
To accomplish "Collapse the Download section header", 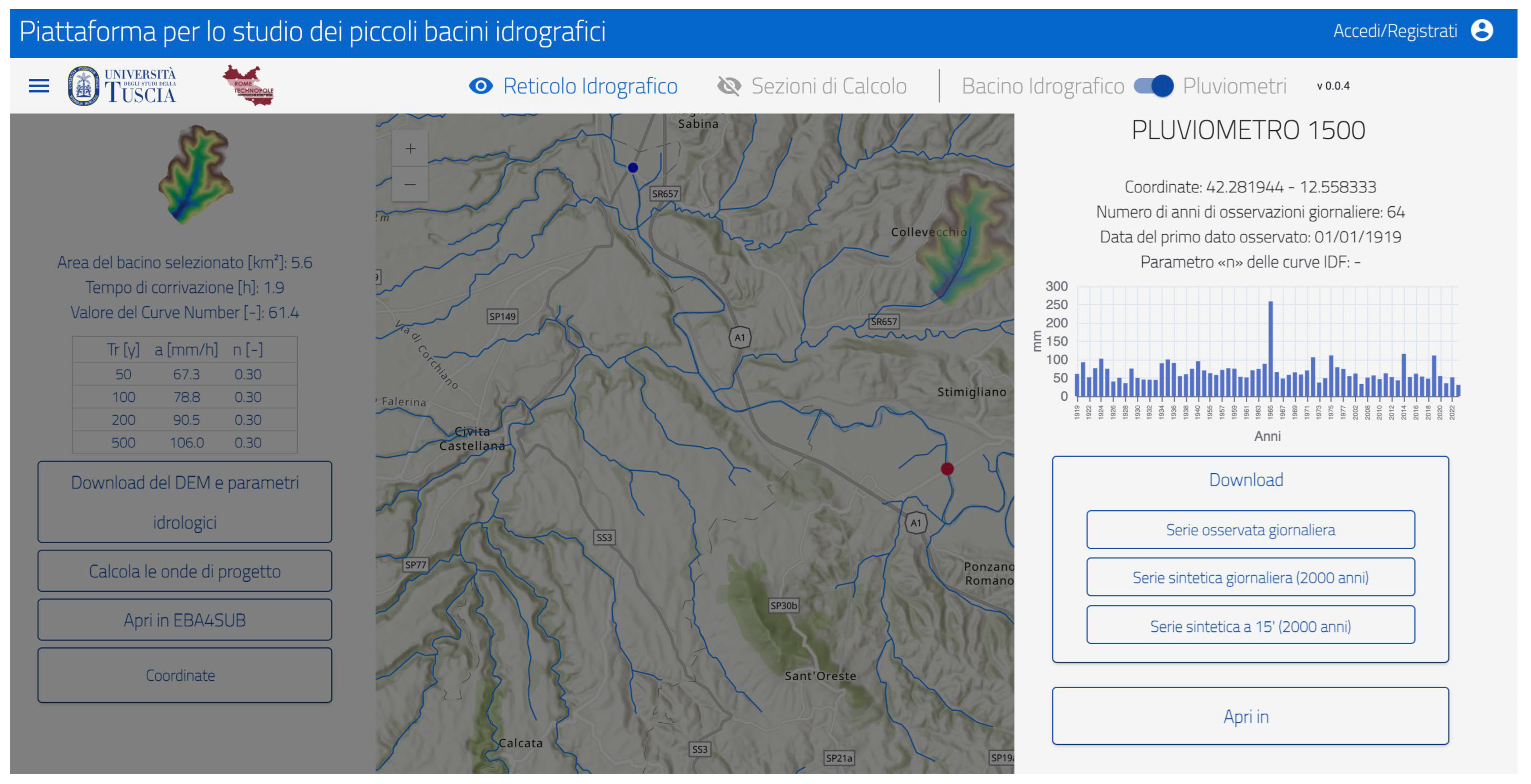I will click(1246, 480).
